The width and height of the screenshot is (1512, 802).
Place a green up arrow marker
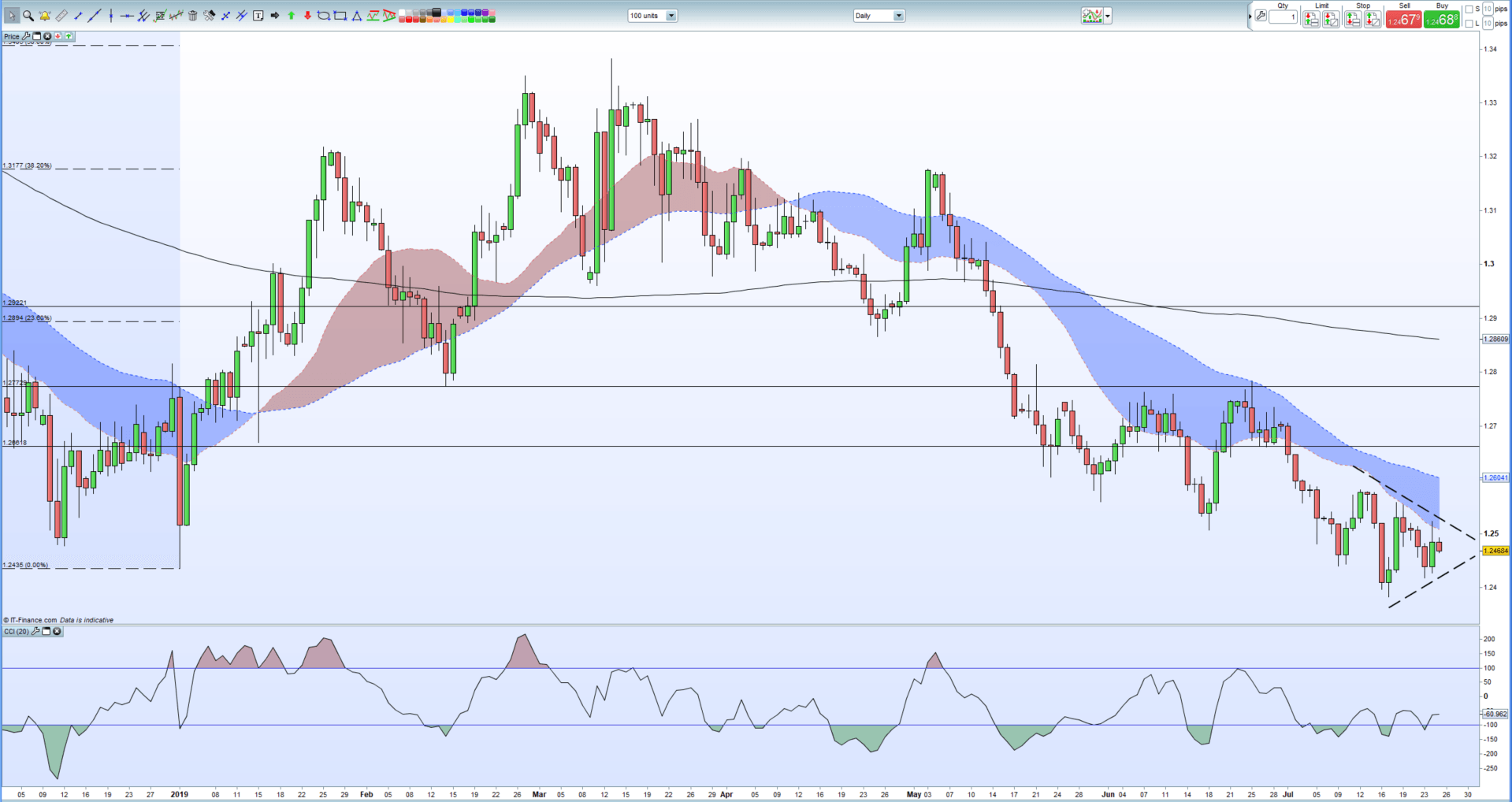pos(291,16)
